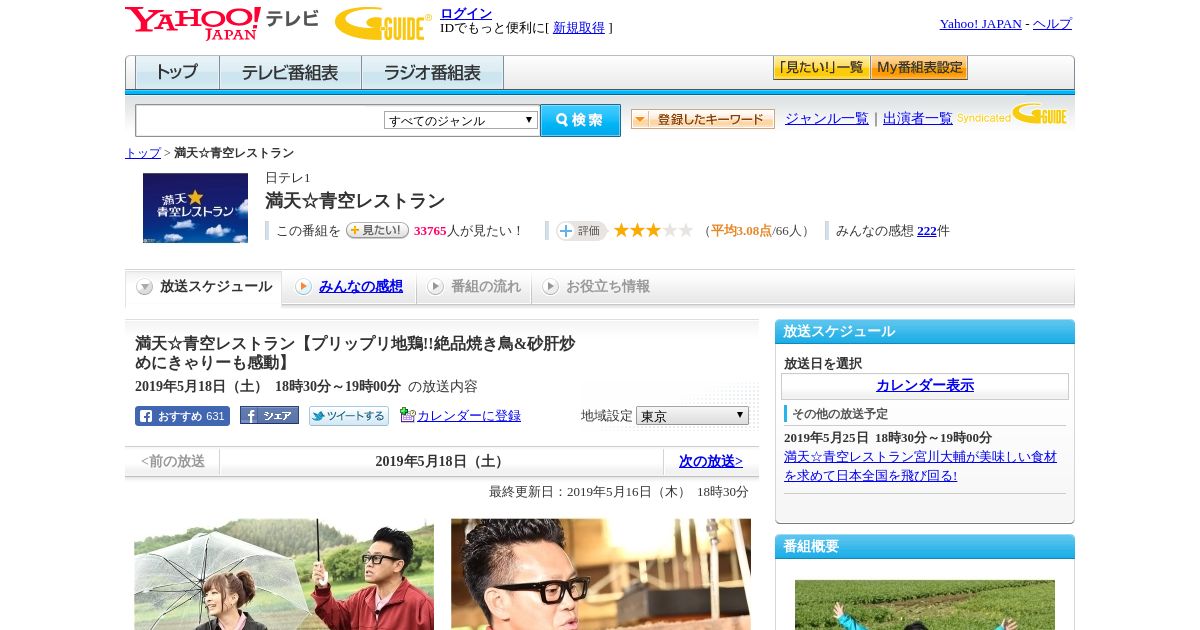Open the Yahoo! JAPAN link
Screen dimensions: 1200x630
click(x=981, y=24)
